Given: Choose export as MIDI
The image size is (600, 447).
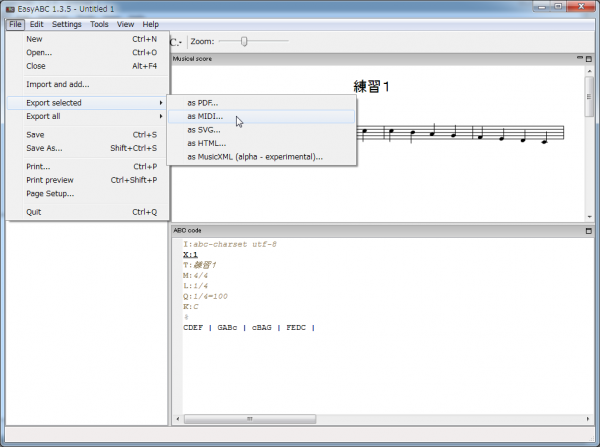Looking at the screenshot, I should [205, 116].
